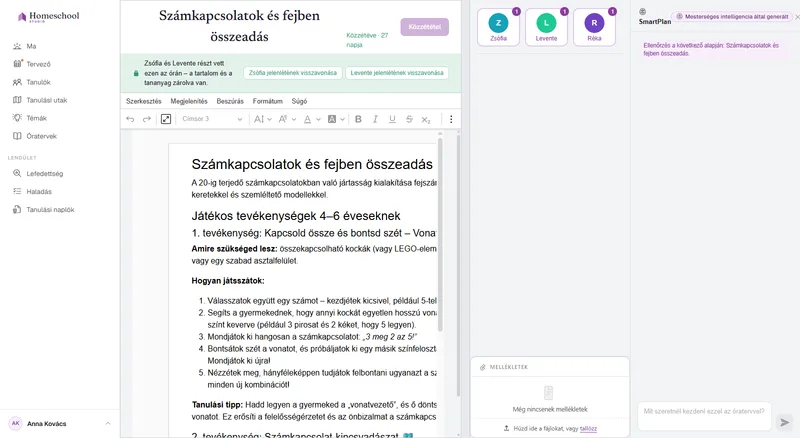Click Levente jelenlétének visszavonása
Viewport: 800px width, 438px height.
397,73
